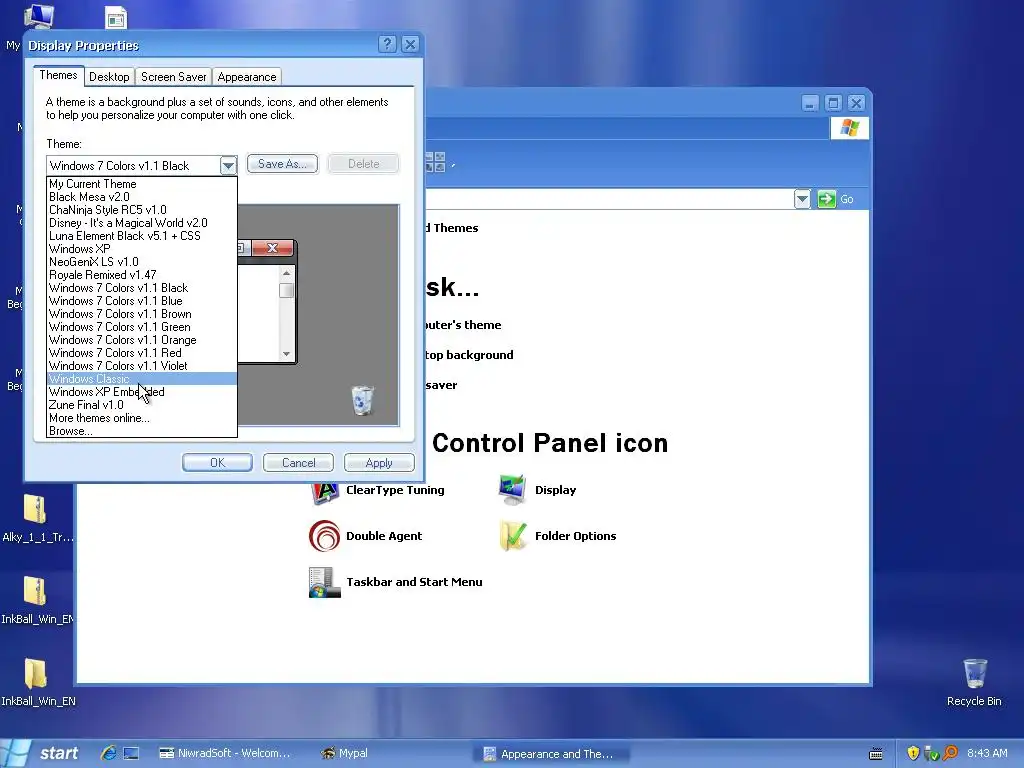Image resolution: width=1024 pixels, height=768 pixels.
Task: Click the Display Properties help question button
Action: 387,44
